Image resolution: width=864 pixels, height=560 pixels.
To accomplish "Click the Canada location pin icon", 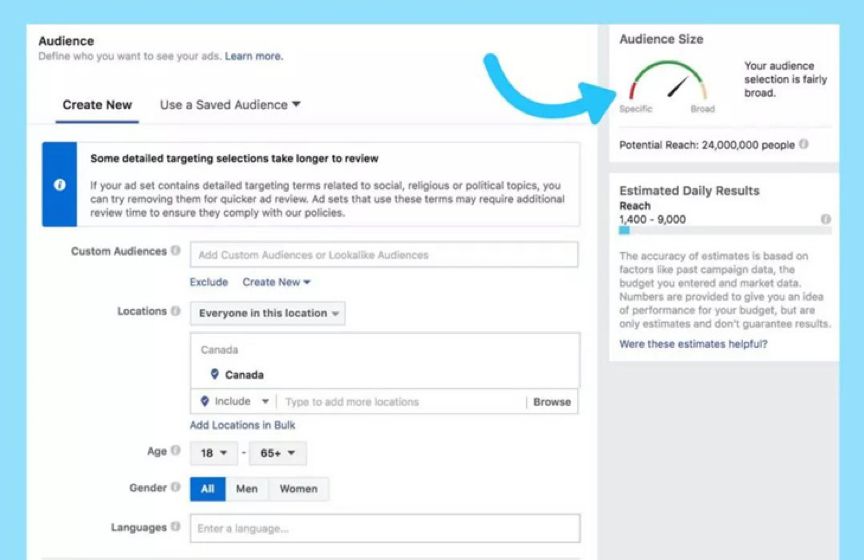I will (x=215, y=374).
